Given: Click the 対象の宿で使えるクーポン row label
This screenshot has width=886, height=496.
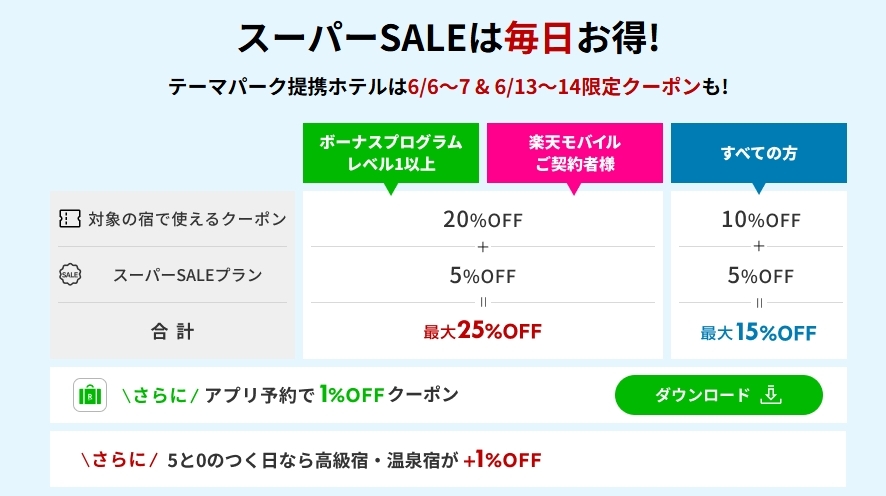Looking at the screenshot, I should [187, 219].
